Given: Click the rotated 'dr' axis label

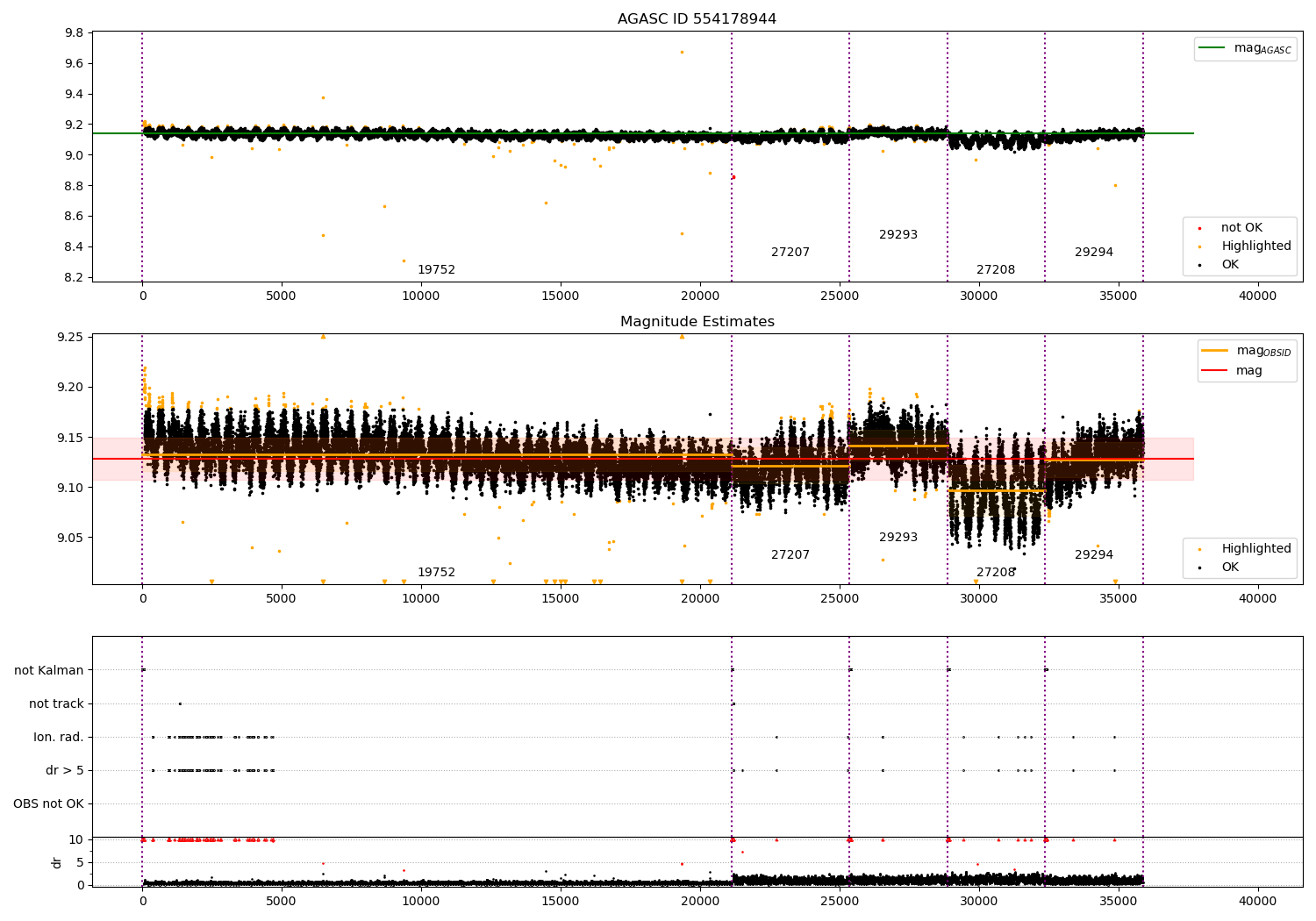Looking at the screenshot, I should pos(57,863).
